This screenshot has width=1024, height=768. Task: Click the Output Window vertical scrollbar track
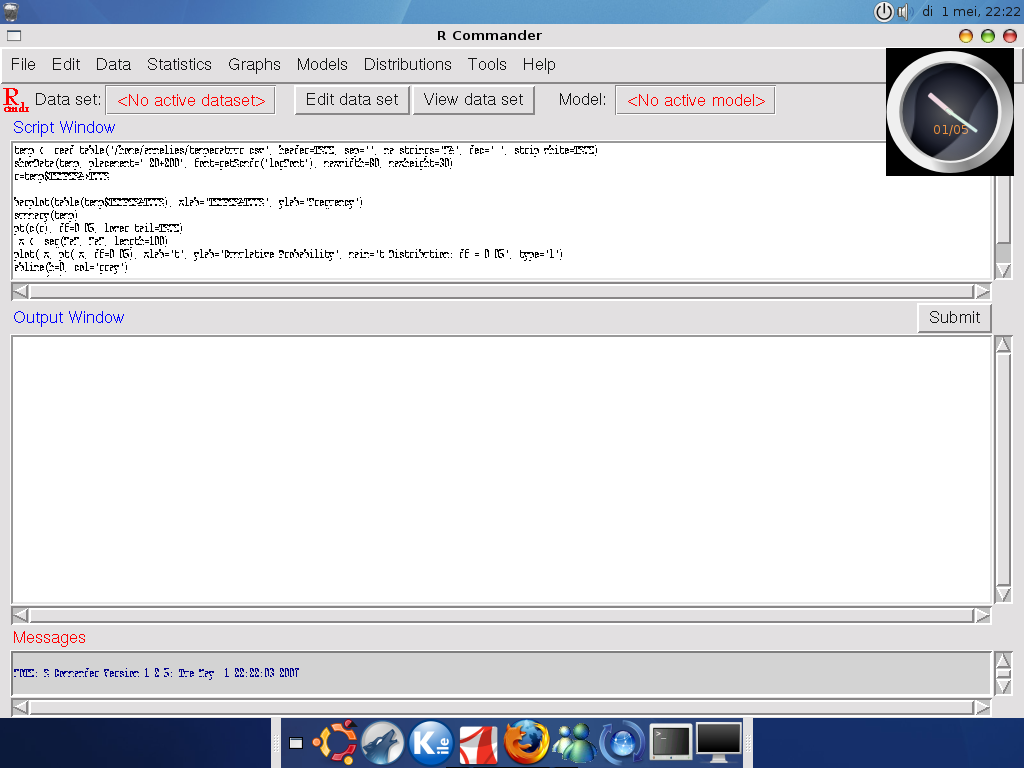click(x=1003, y=470)
